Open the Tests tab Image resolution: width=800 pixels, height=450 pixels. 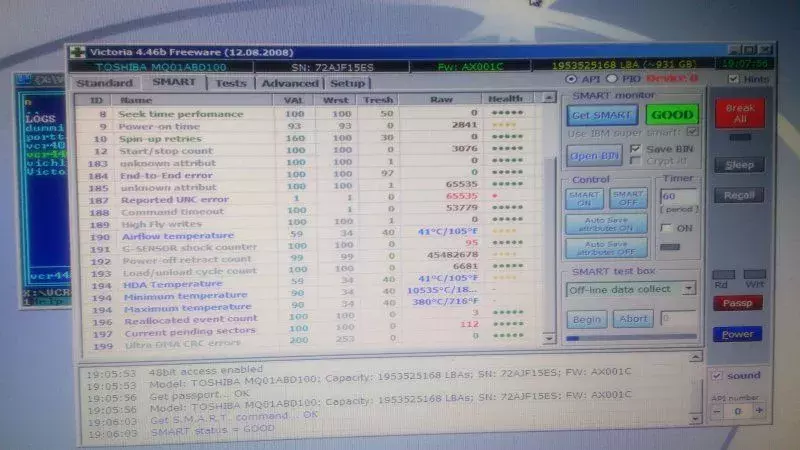pos(231,83)
